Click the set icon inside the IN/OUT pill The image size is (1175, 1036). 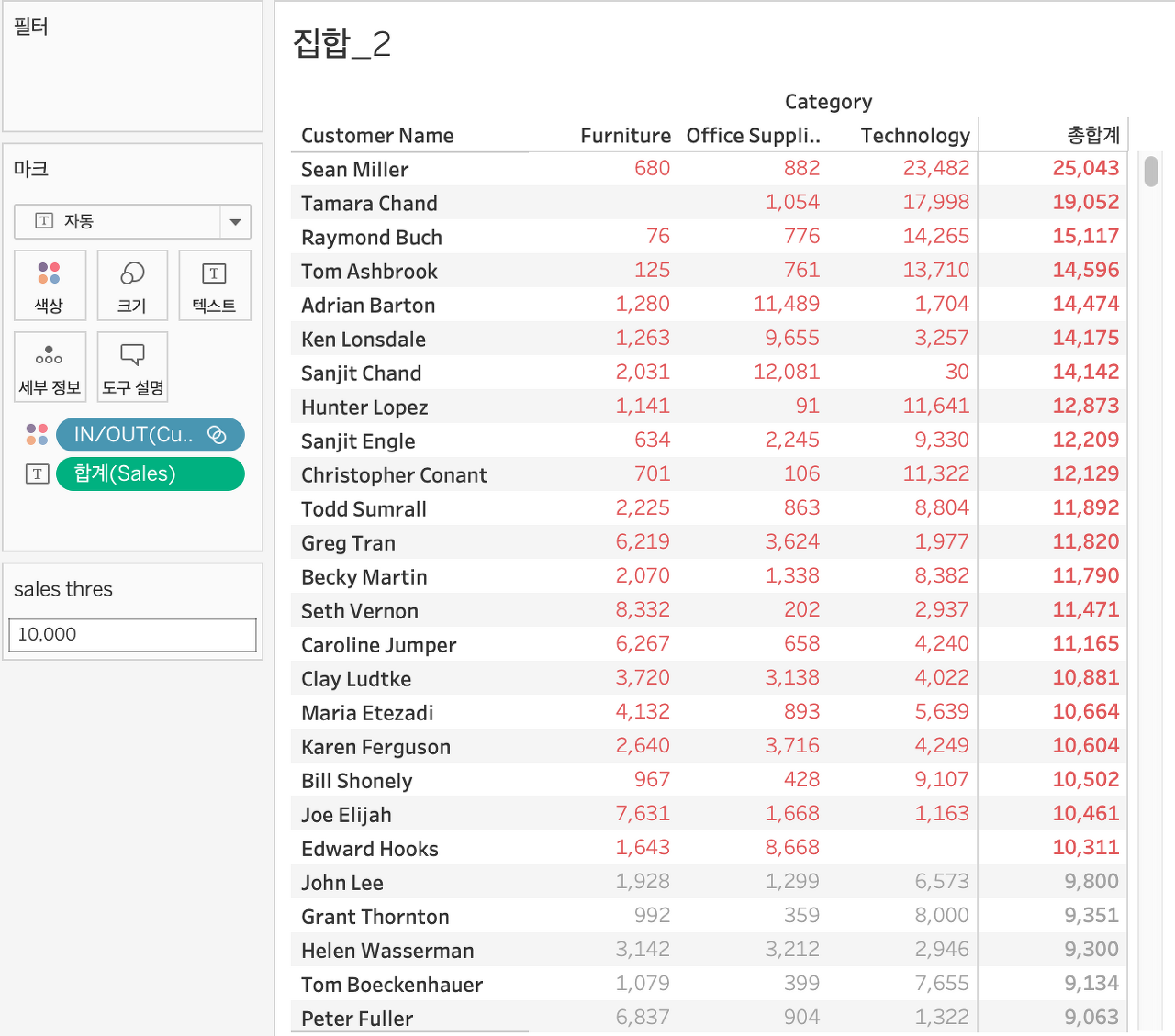[218, 435]
